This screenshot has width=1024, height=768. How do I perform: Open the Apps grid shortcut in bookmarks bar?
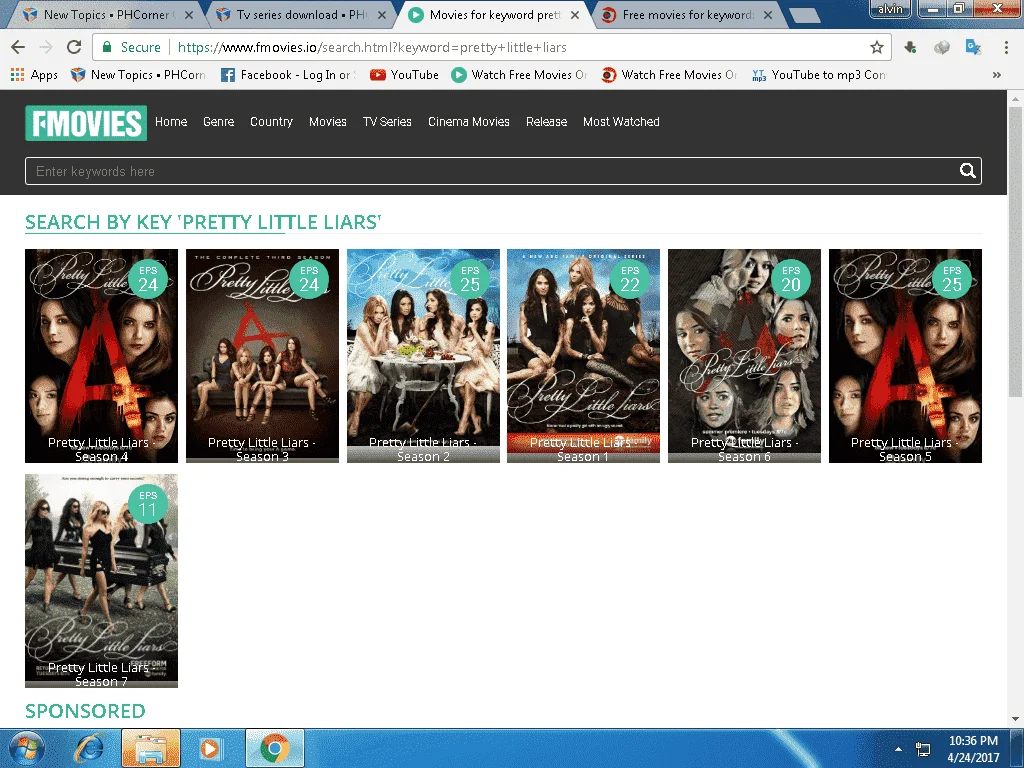pyautogui.click(x=35, y=74)
